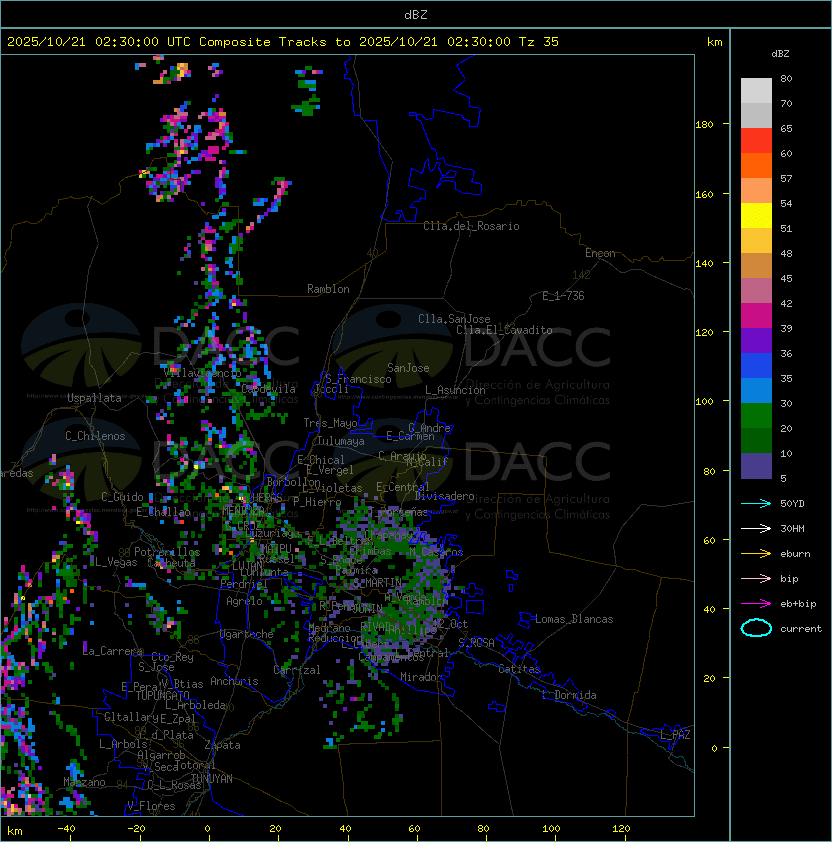Click the white 30HM arrow icon
This screenshot has width=832, height=842.
click(756, 528)
